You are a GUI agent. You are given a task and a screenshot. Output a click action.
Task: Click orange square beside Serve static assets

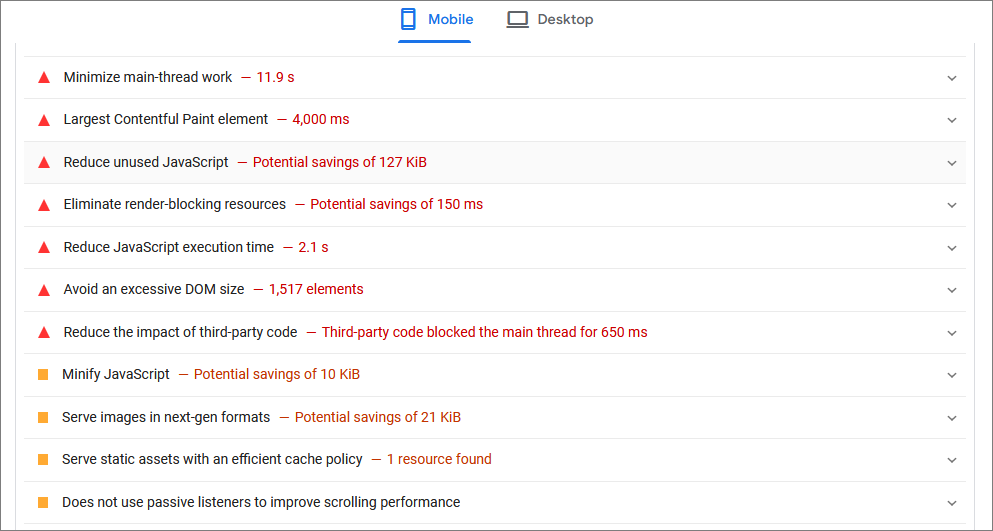pyautogui.click(x=43, y=460)
